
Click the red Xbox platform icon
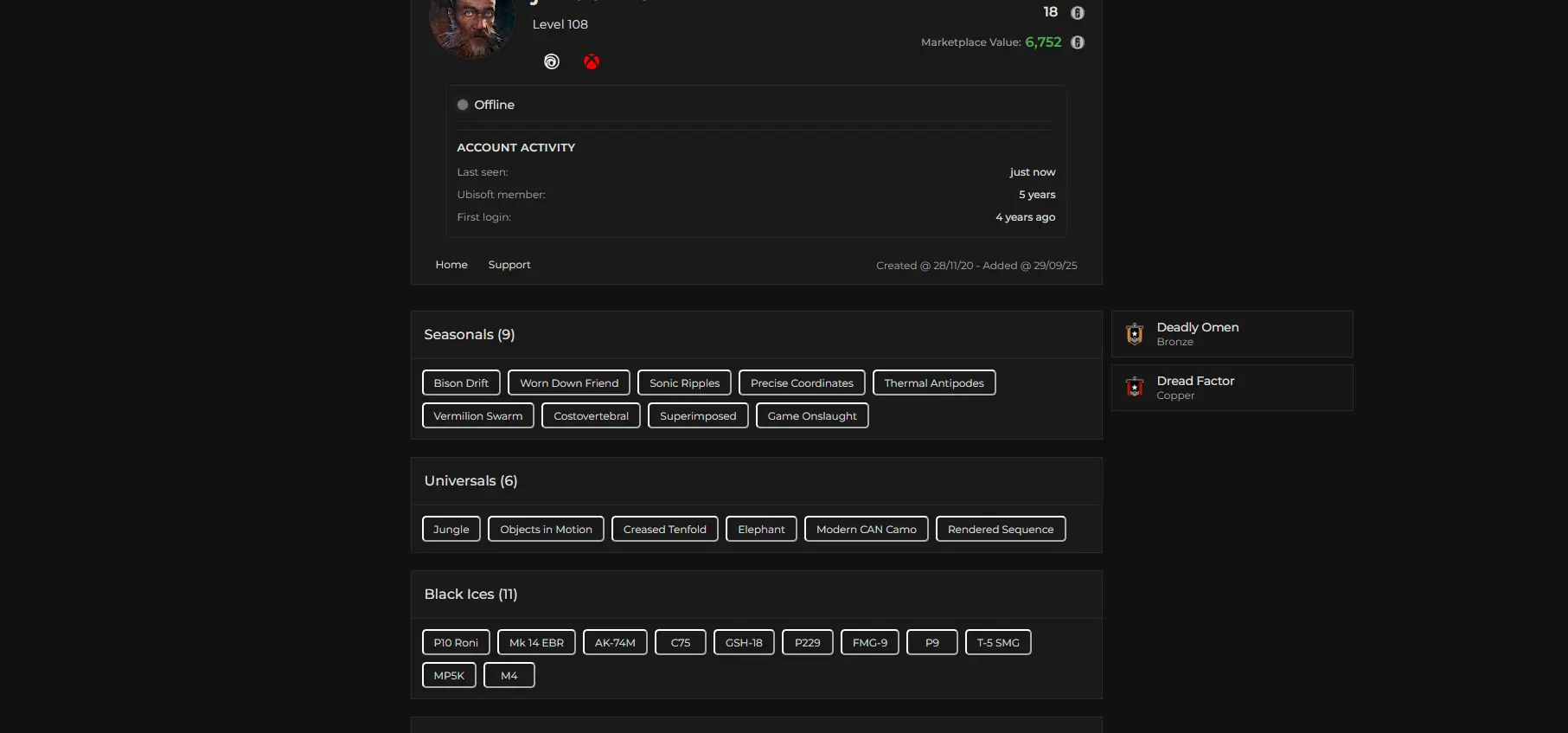click(592, 61)
